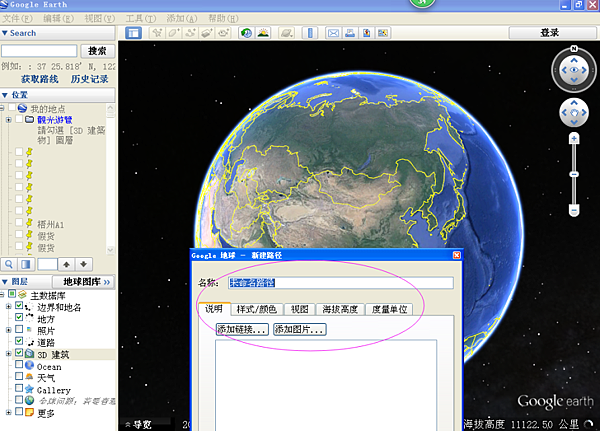Click 添加链接 button in dialog
Viewport: 600px width, 431px height.
[x=242, y=329]
